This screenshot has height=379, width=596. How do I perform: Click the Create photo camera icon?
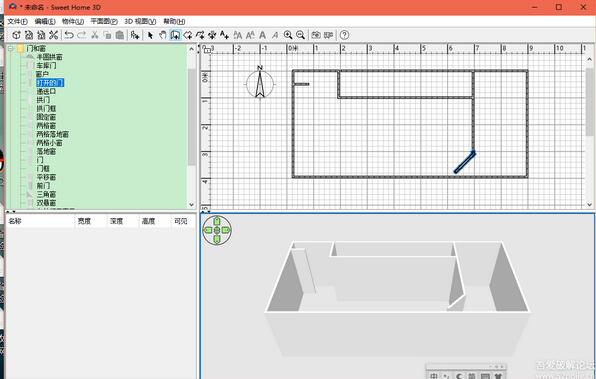click(x=316, y=35)
